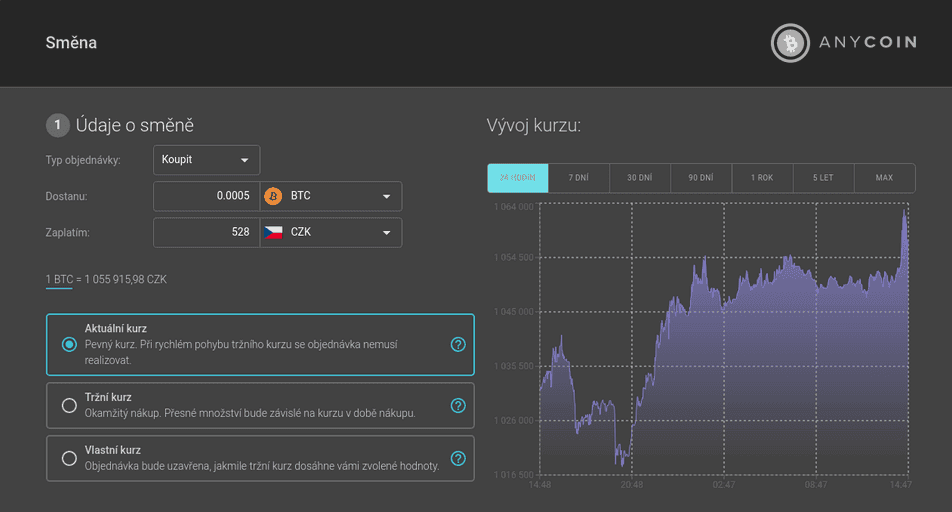Click the step 1 circle badge

[x=58, y=125]
